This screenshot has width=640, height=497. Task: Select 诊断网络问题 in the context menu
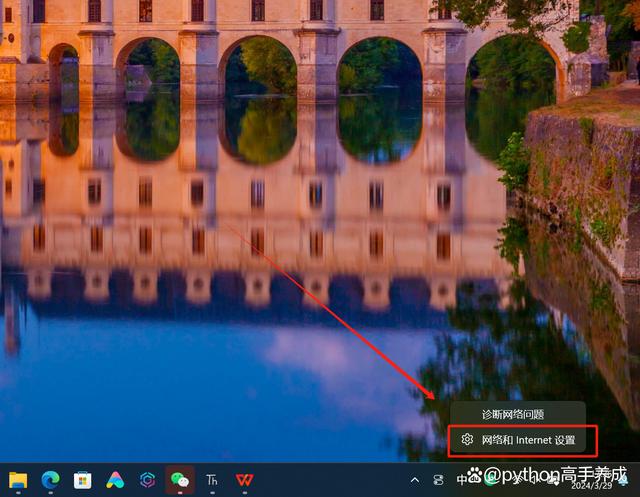click(513, 414)
